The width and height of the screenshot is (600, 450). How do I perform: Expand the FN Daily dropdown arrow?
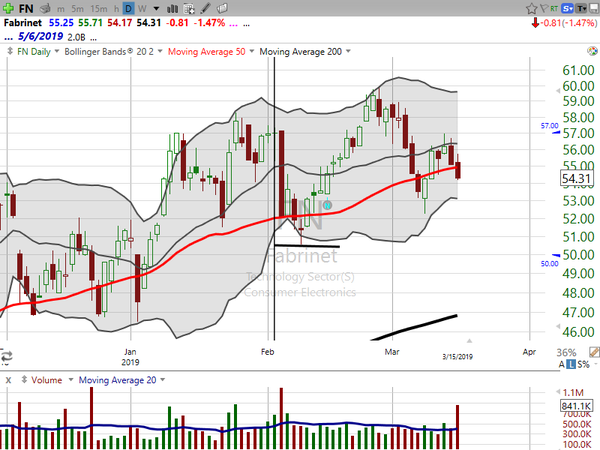point(57,51)
